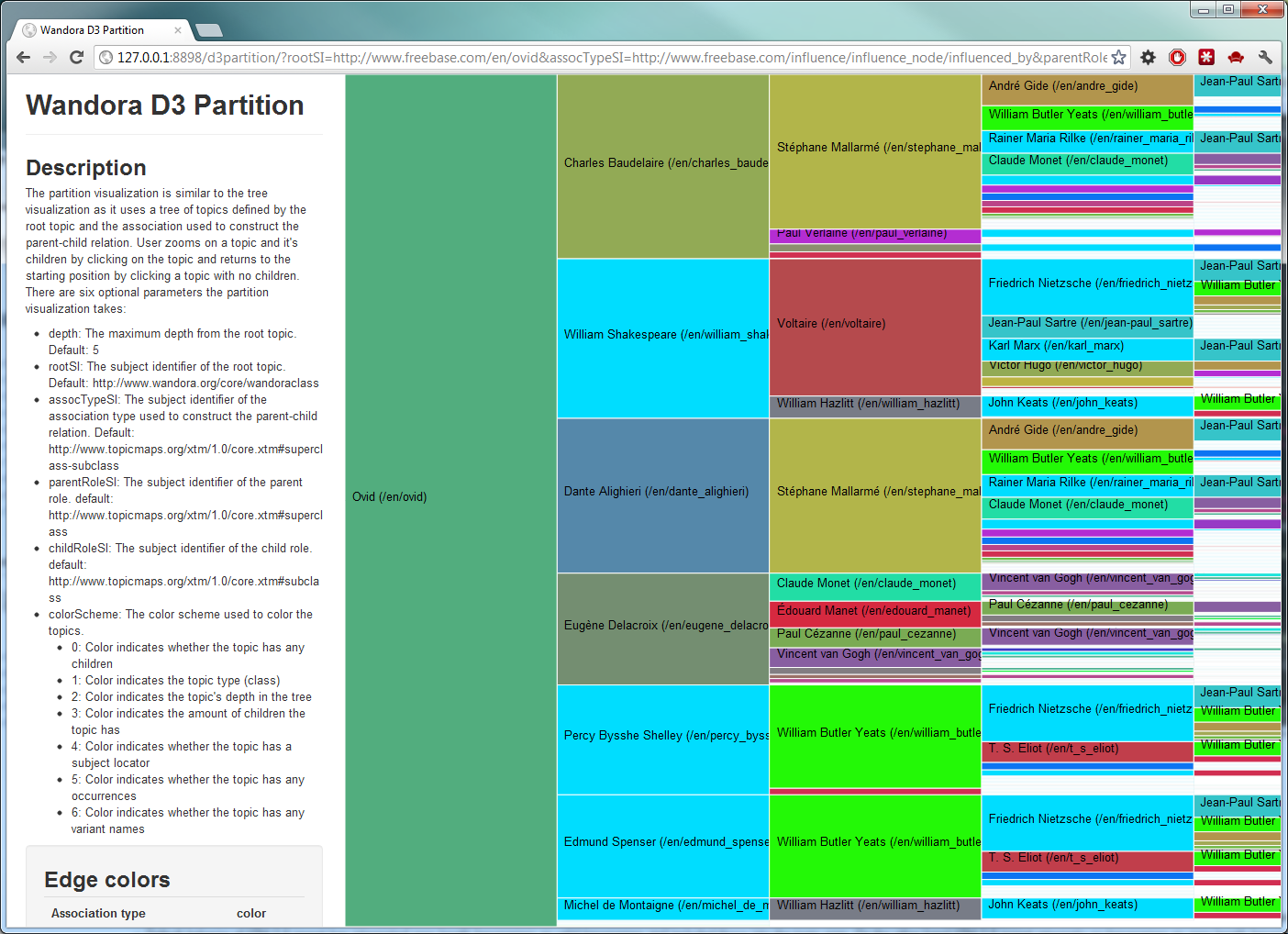Viewport: 1288px width, 934px height.
Task: Click the AdBlock stop-hand extension icon
Action: tap(1177, 57)
